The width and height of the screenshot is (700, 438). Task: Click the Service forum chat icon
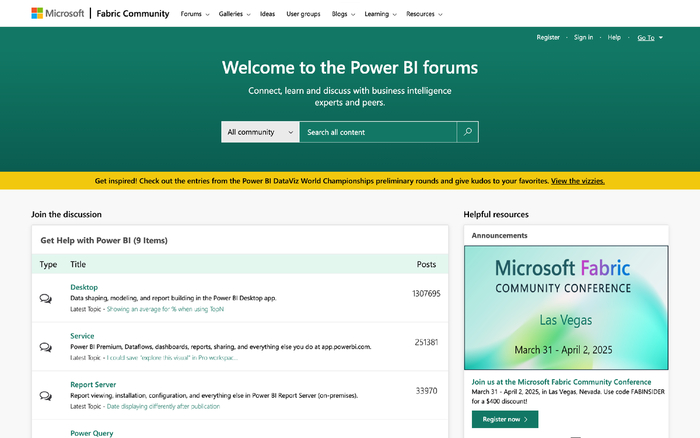tap(46, 347)
